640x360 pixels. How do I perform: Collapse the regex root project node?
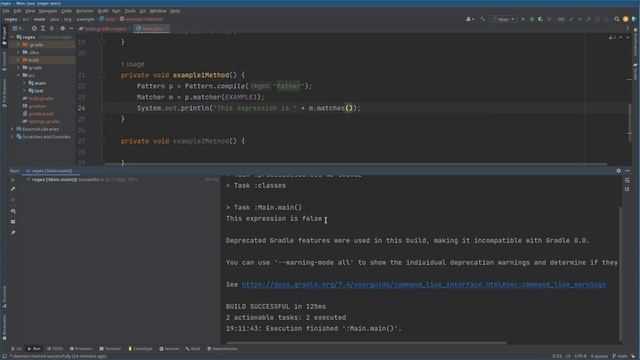click(12, 37)
